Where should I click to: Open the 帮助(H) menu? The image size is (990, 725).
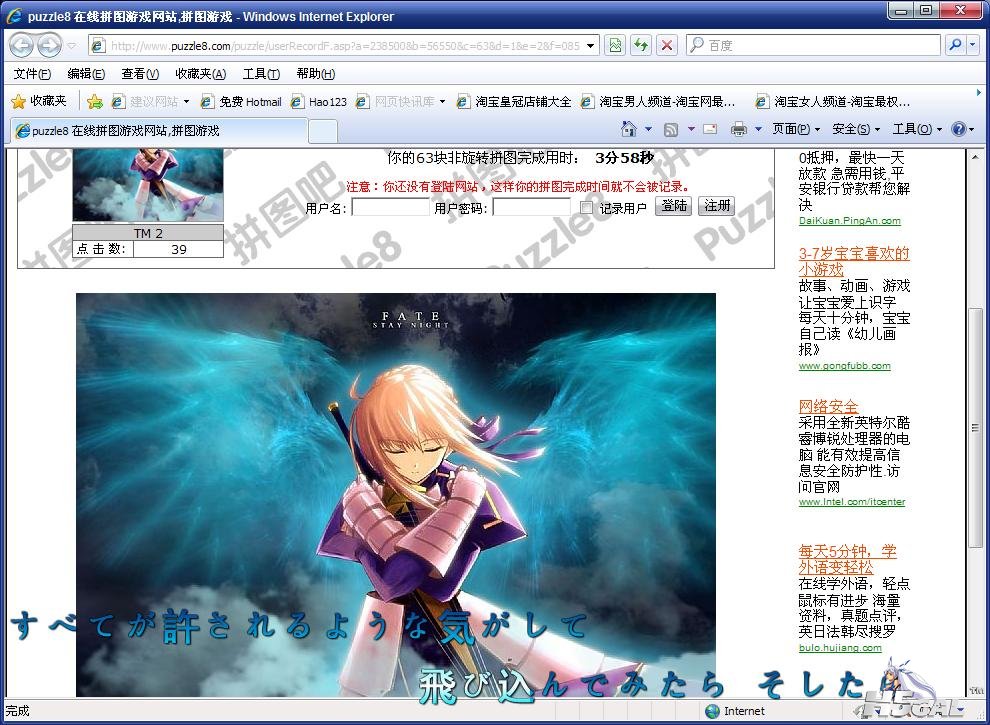[x=316, y=74]
